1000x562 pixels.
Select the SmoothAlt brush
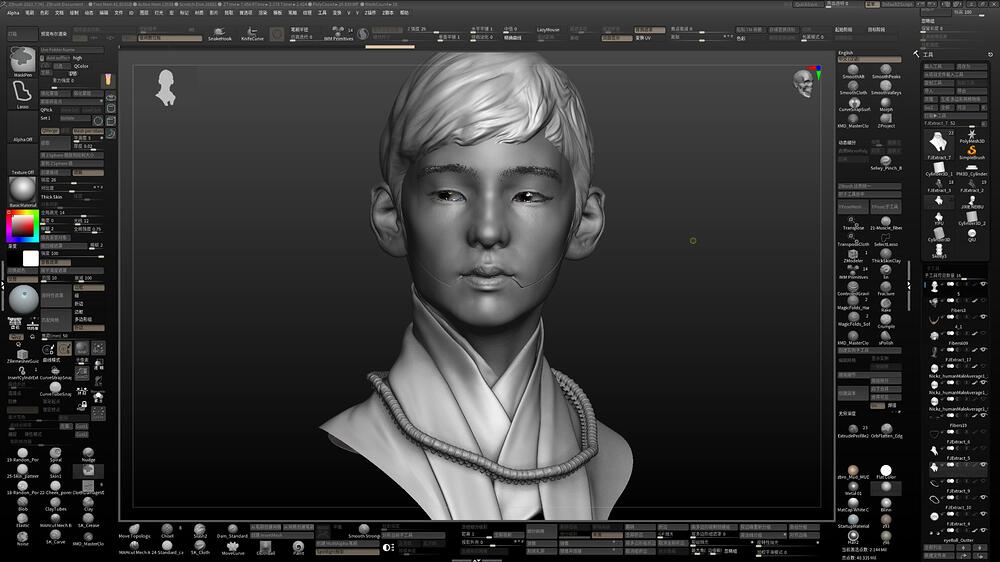[853, 71]
